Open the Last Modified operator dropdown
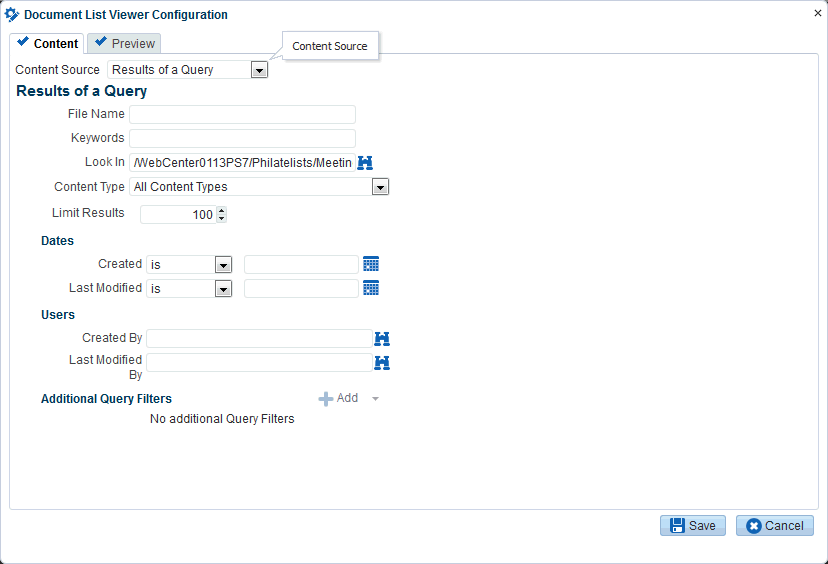 click(223, 289)
